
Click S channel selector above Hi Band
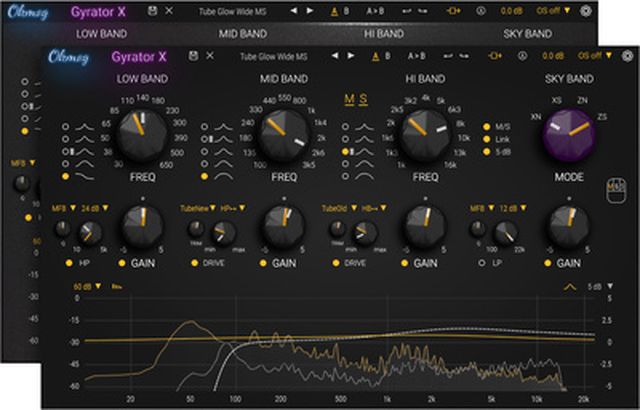[363, 99]
